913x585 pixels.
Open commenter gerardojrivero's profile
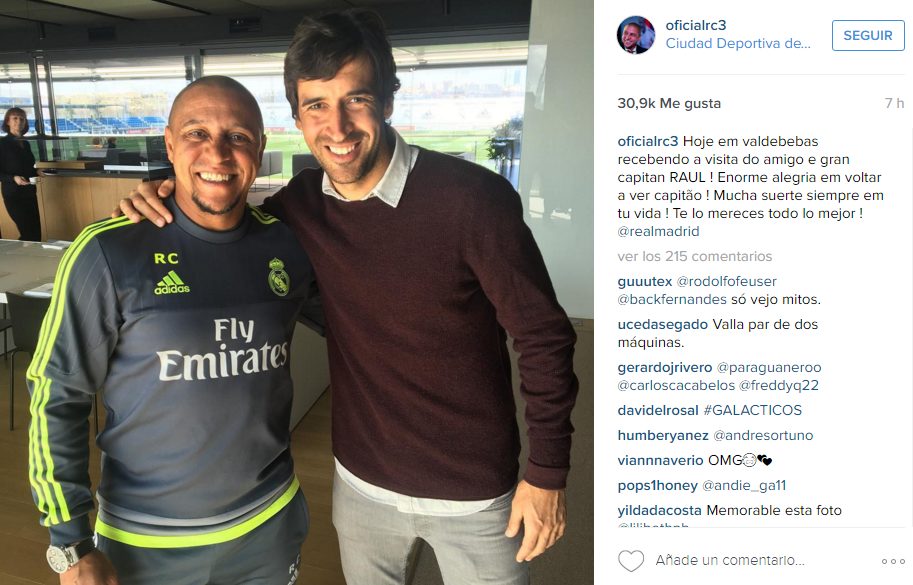point(665,367)
